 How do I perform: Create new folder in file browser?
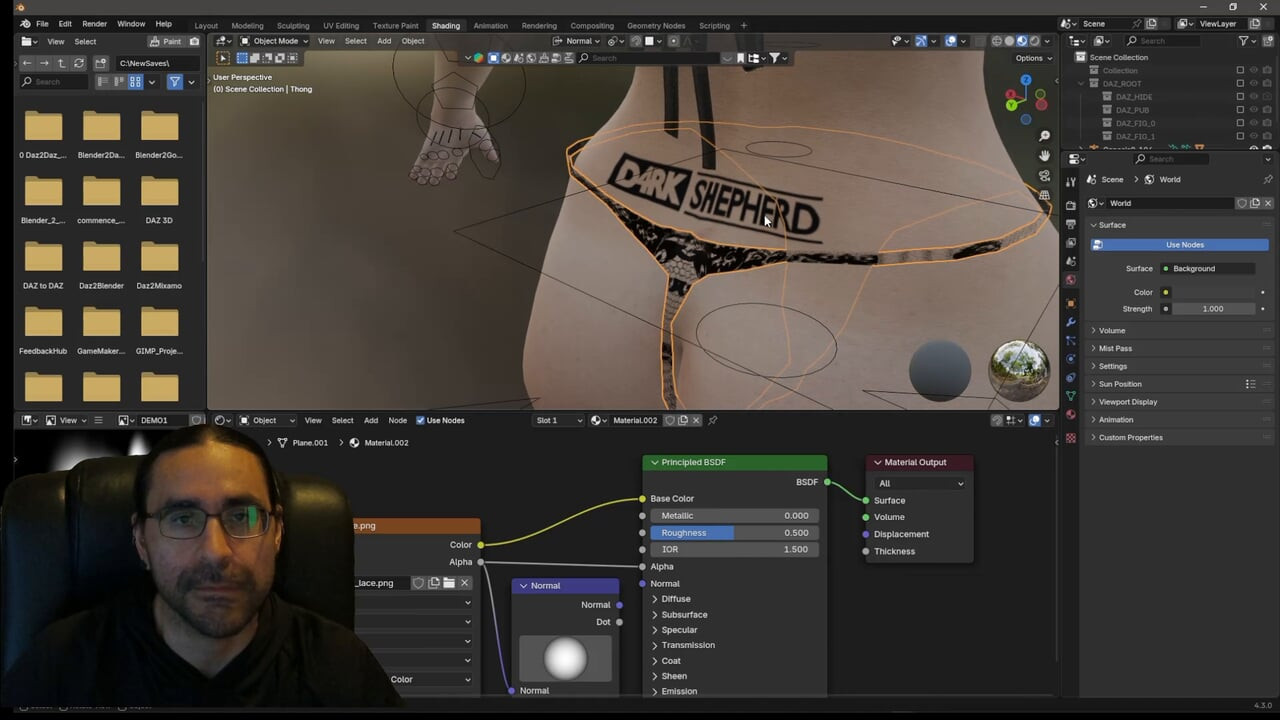point(101,63)
